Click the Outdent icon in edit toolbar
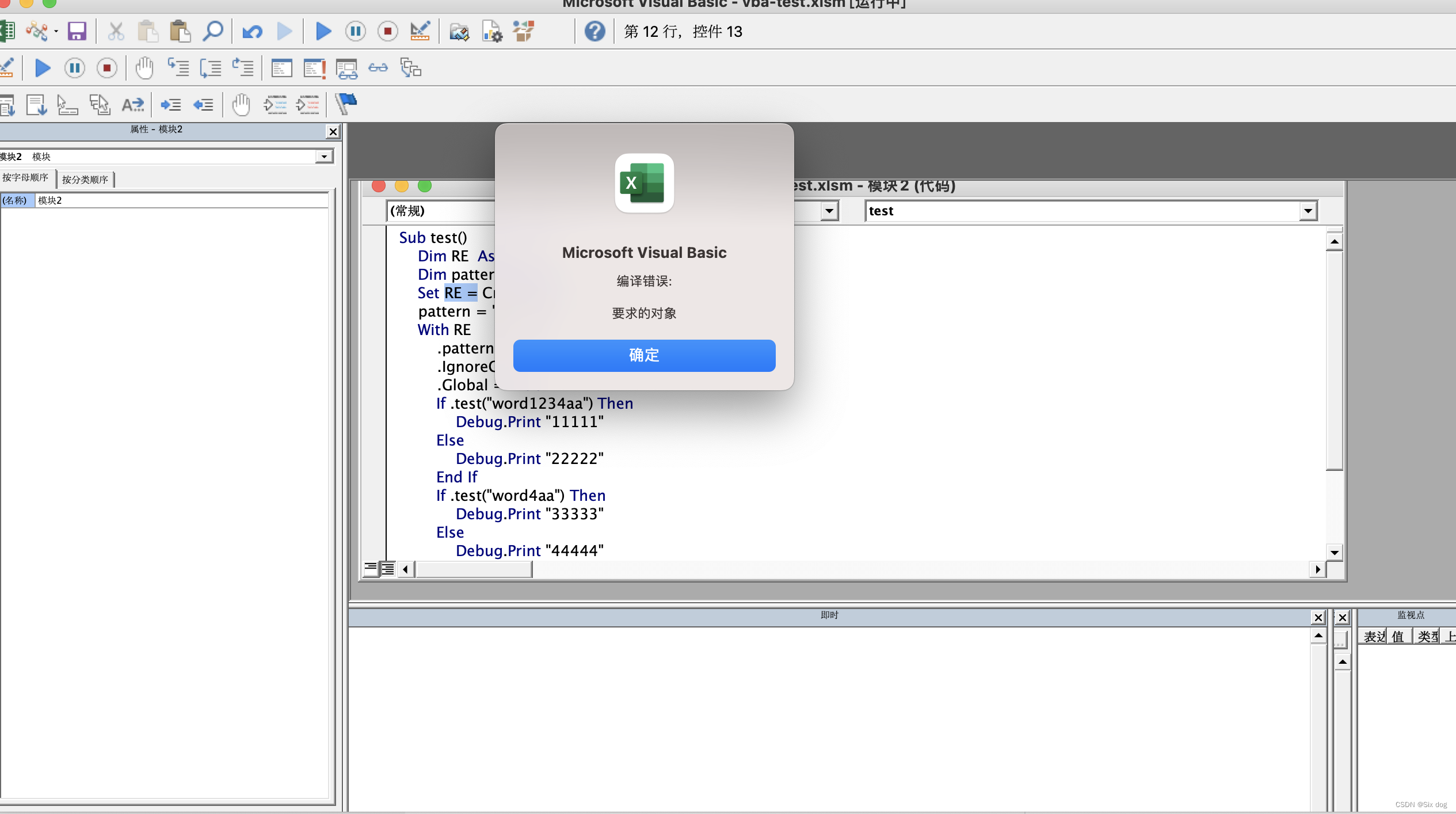The image size is (1456, 814). coord(203,105)
